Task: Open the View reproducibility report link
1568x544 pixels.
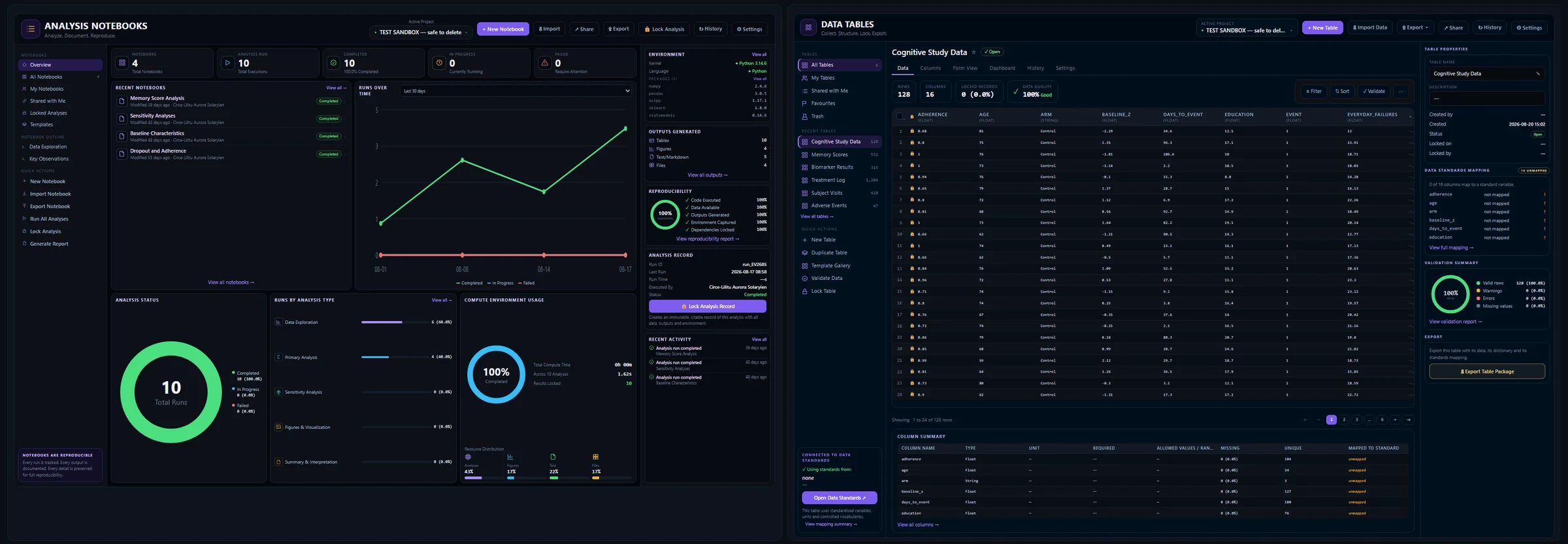Action: pos(708,239)
